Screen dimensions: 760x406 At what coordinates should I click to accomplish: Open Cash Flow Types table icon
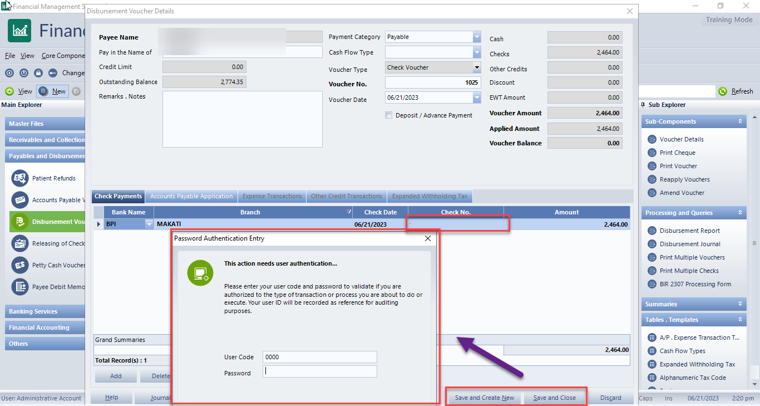click(652, 351)
